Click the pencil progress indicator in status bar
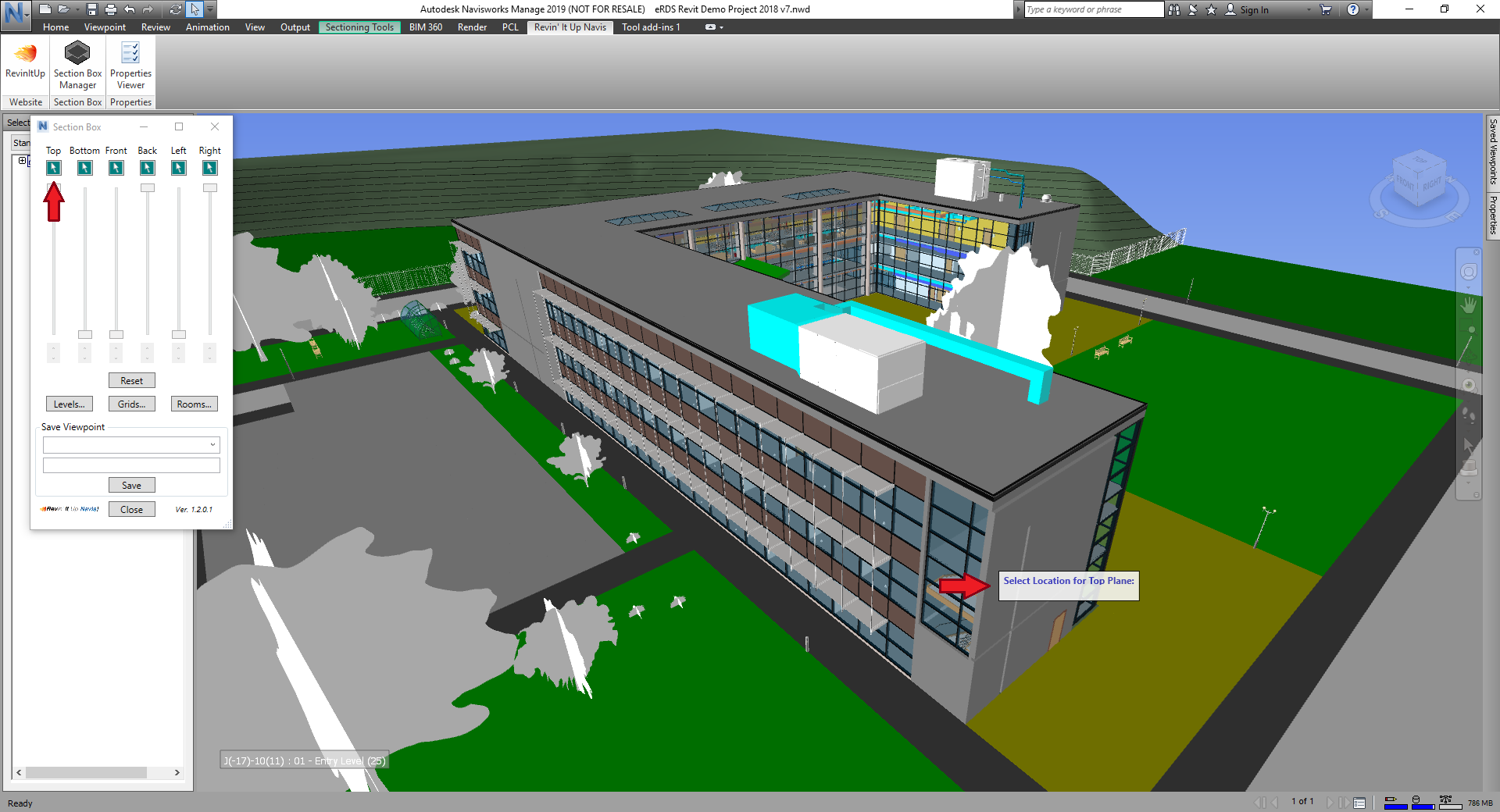The height and width of the screenshot is (812, 1500). (x=1395, y=802)
